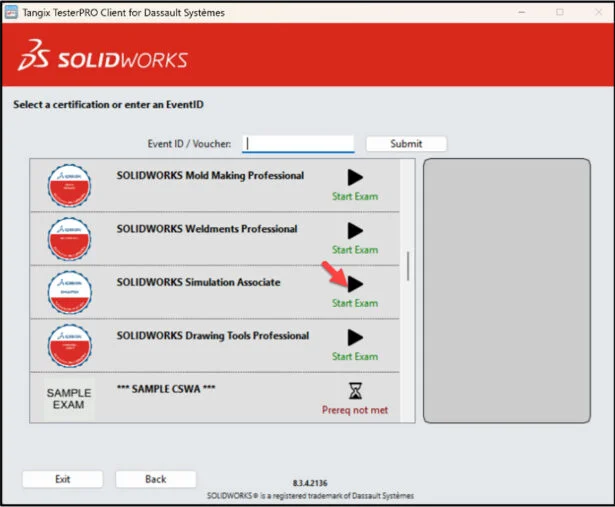615x507 pixels.
Task: Click the Prereq not met label
Action: tap(354, 410)
